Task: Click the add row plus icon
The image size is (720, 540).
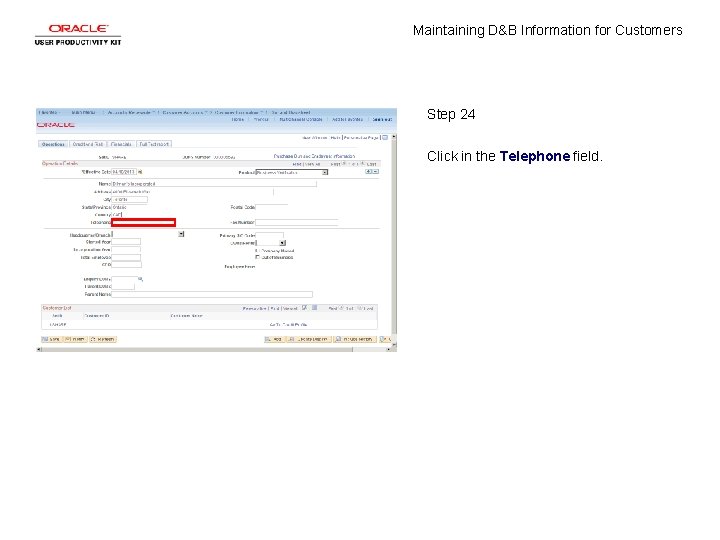Action: pyautogui.click(x=368, y=171)
